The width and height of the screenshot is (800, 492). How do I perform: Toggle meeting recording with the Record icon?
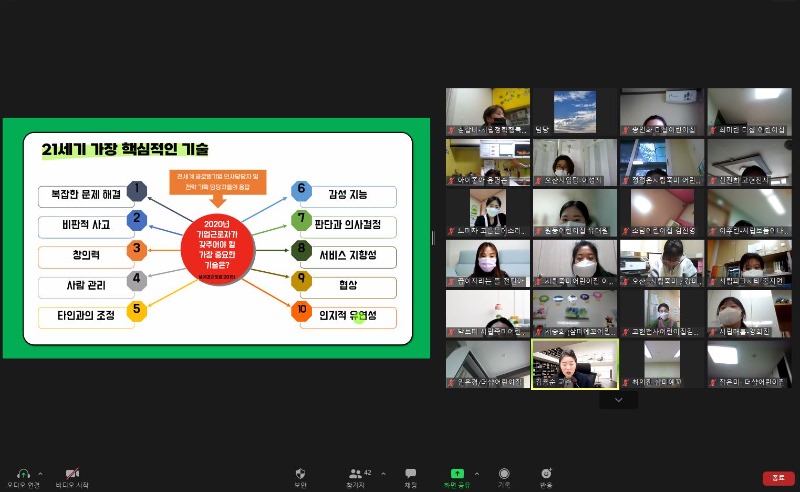[x=504, y=473]
